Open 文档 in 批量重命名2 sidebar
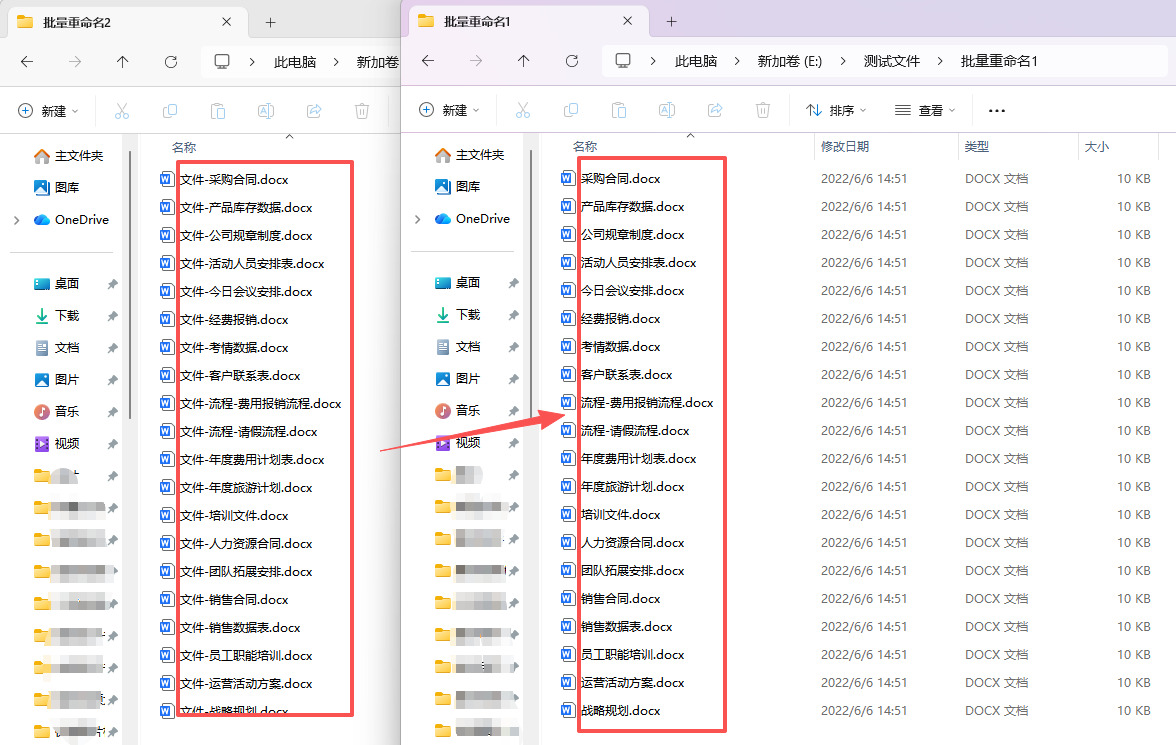Viewport: 1176px width, 745px height. (56, 347)
